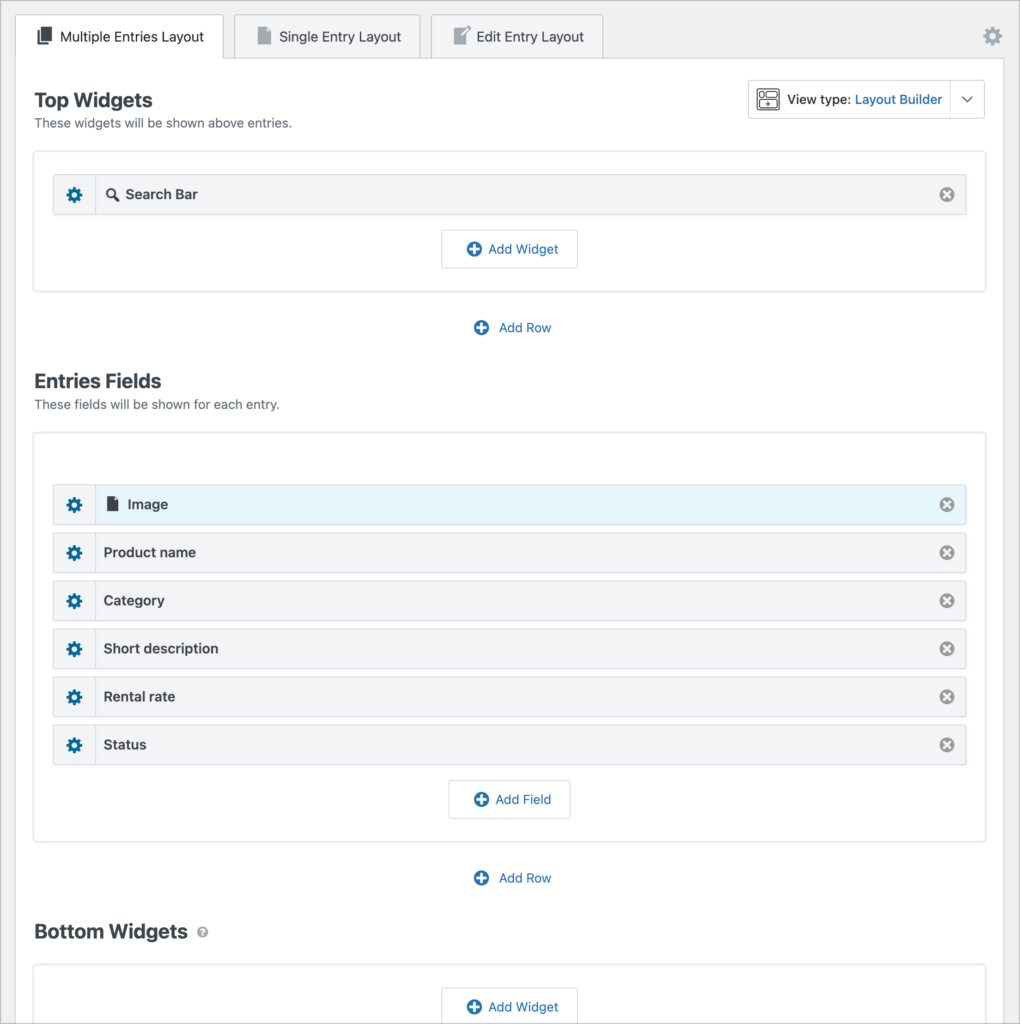Open settings gear for the Status field

click(74, 744)
